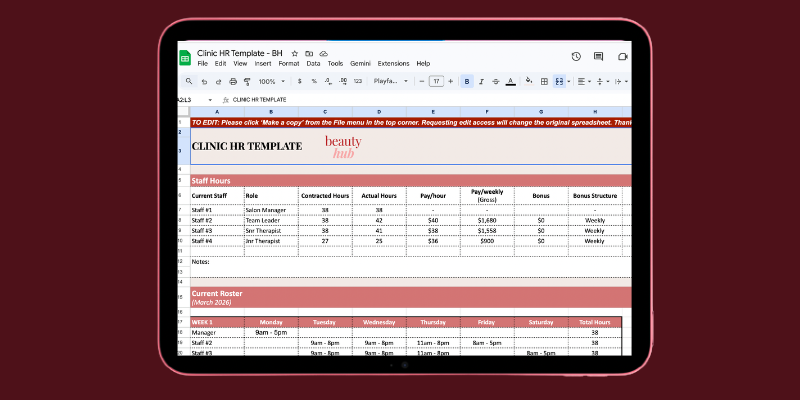Open version history clock icon
Viewport: 800px width, 400px height.
coord(576,57)
